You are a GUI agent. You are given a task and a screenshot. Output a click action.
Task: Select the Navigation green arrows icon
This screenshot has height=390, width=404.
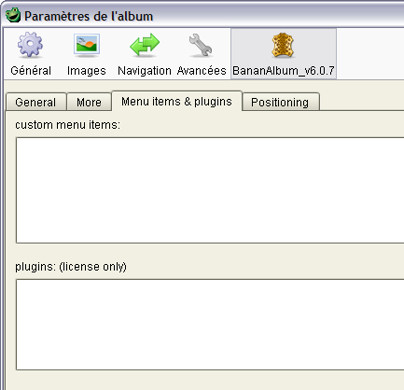click(144, 45)
